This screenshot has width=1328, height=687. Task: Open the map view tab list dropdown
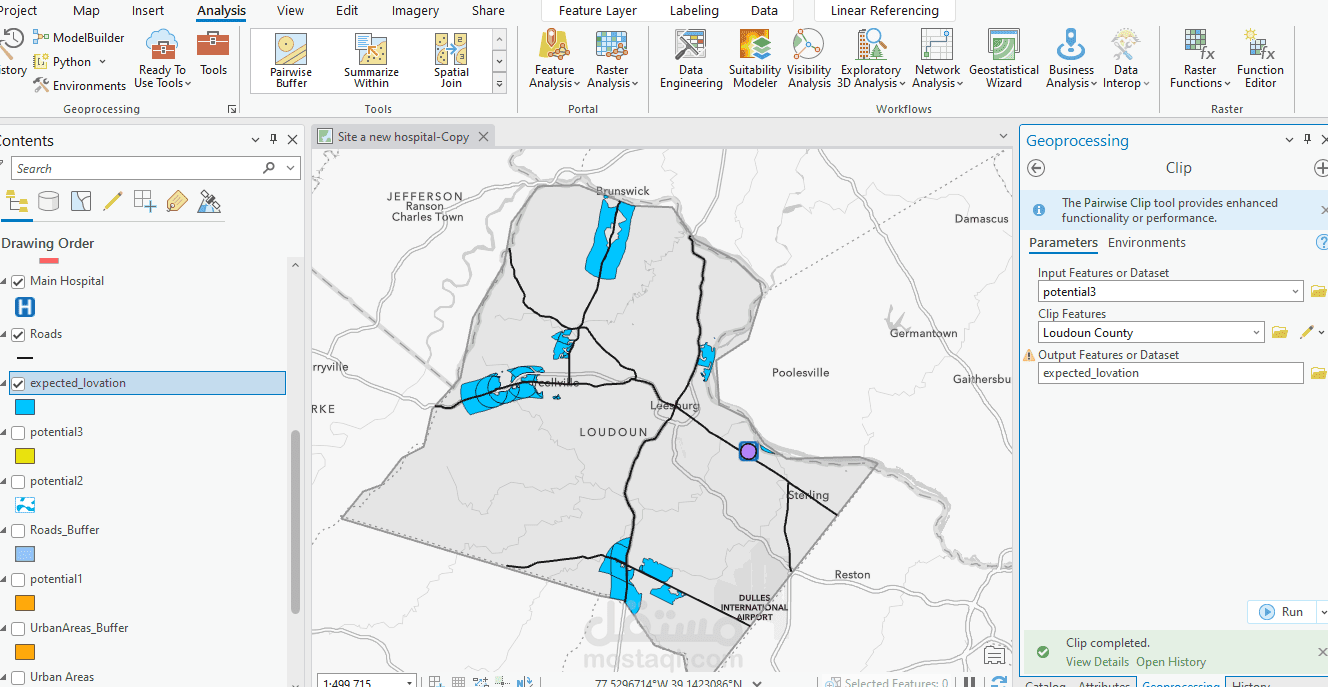tap(1004, 136)
